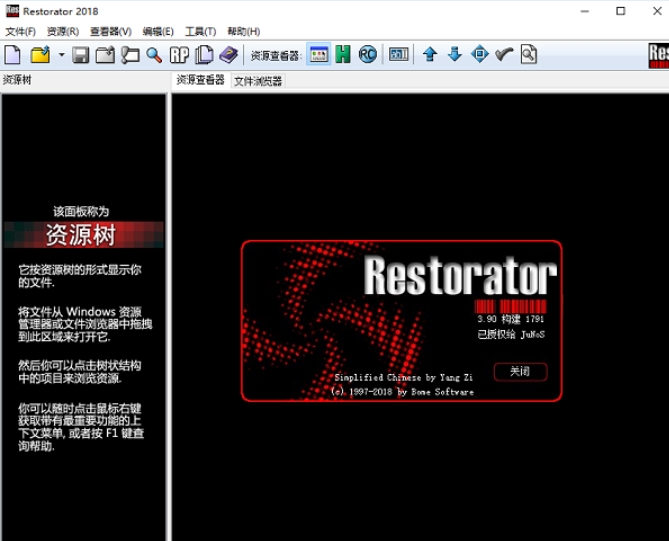This screenshot has width=669, height=541.
Task: Click the '3.90 构建 1791' version text
Action: point(511,319)
